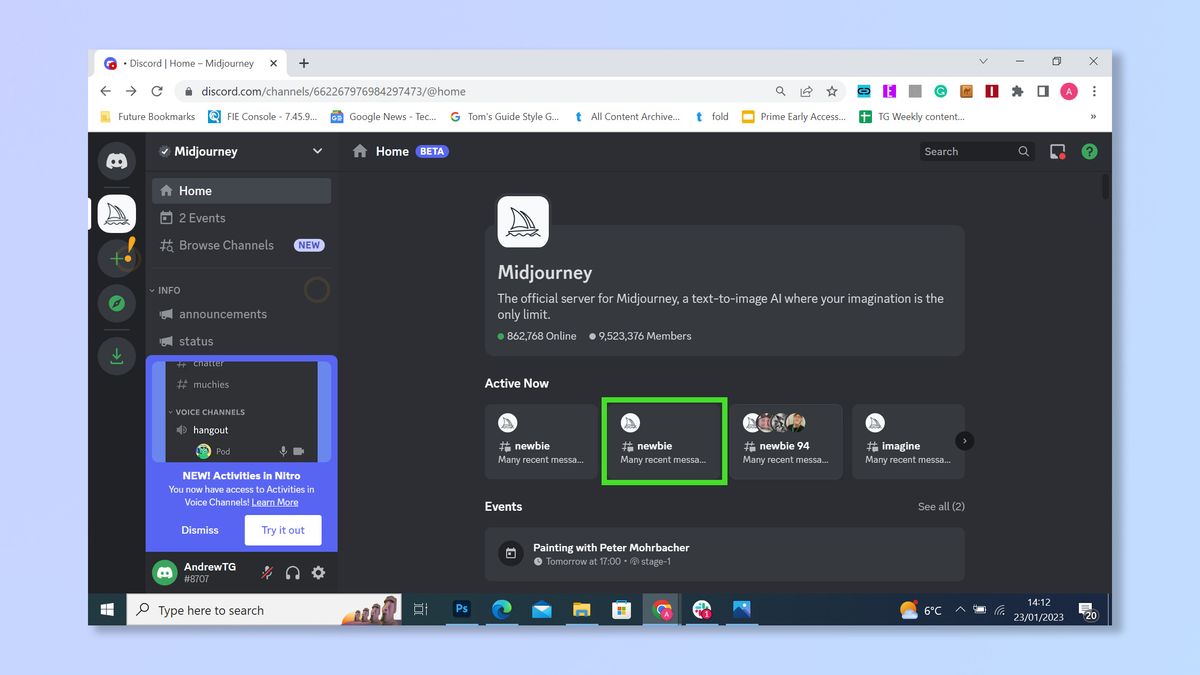Open User Settings with the gear icon
1200x675 pixels.
click(318, 572)
